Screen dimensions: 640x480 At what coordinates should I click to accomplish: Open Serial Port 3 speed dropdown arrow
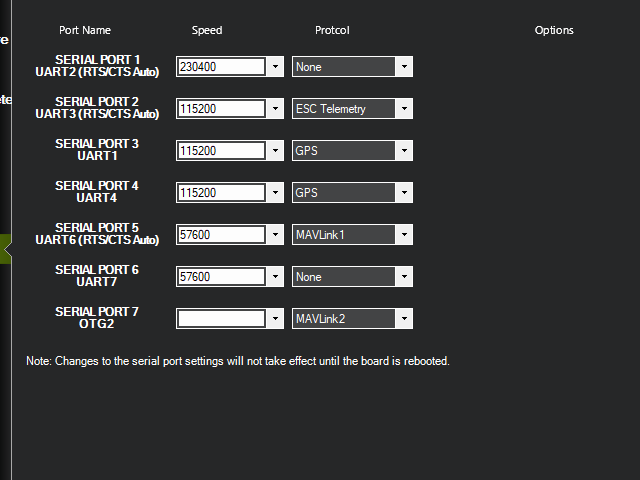click(x=276, y=151)
